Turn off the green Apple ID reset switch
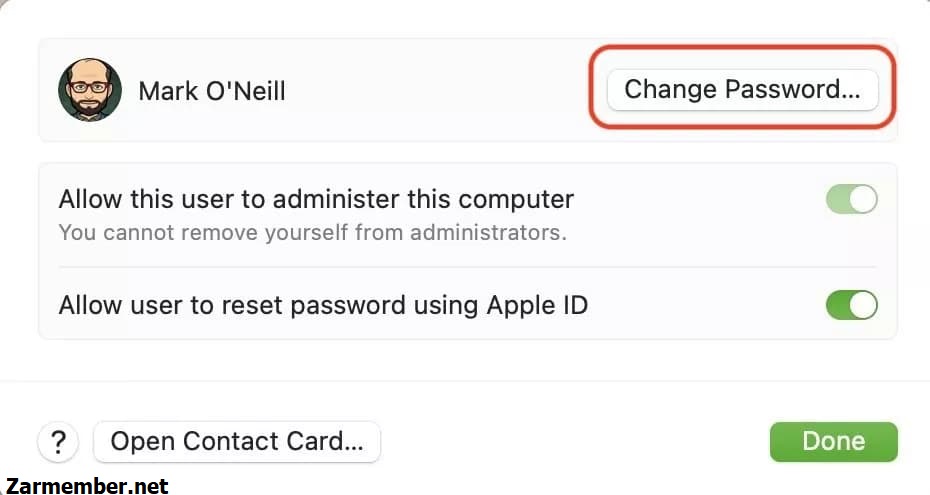This screenshot has height=495, width=930. pos(852,305)
